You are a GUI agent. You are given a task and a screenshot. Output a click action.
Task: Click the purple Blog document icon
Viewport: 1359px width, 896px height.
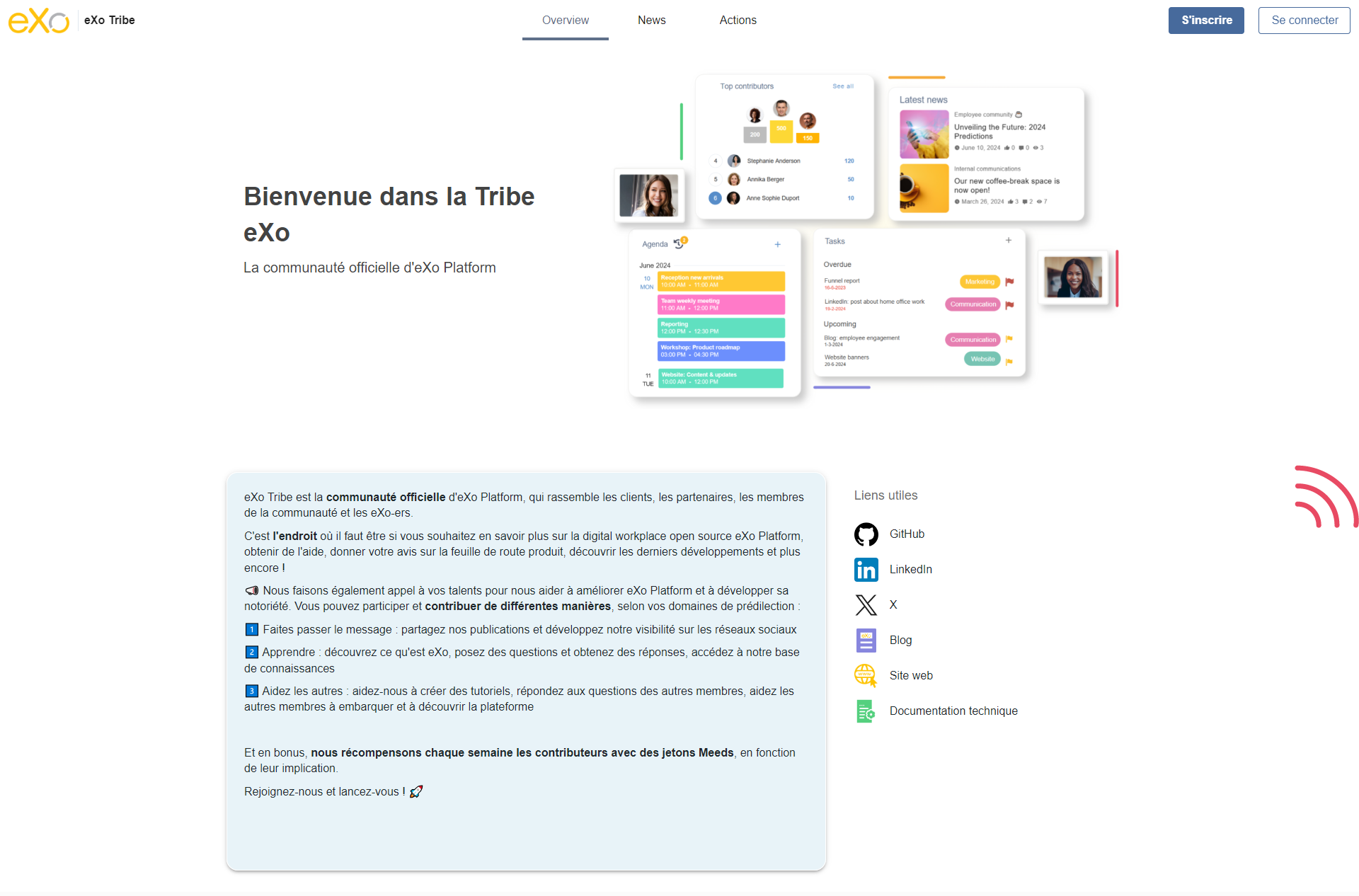tap(866, 641)
